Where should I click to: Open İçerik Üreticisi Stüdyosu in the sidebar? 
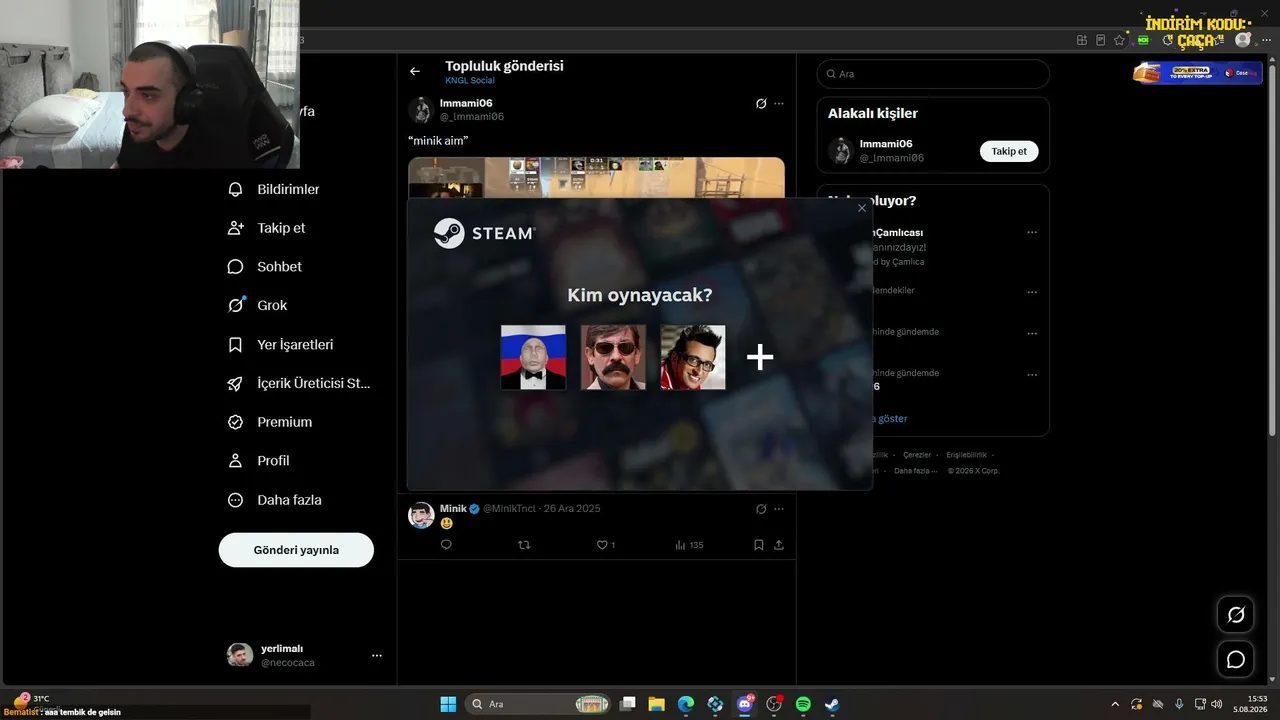[x=300, y=383]
